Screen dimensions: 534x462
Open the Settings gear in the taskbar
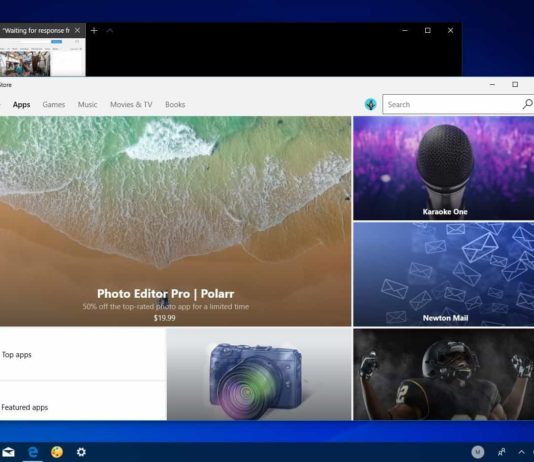81,452
